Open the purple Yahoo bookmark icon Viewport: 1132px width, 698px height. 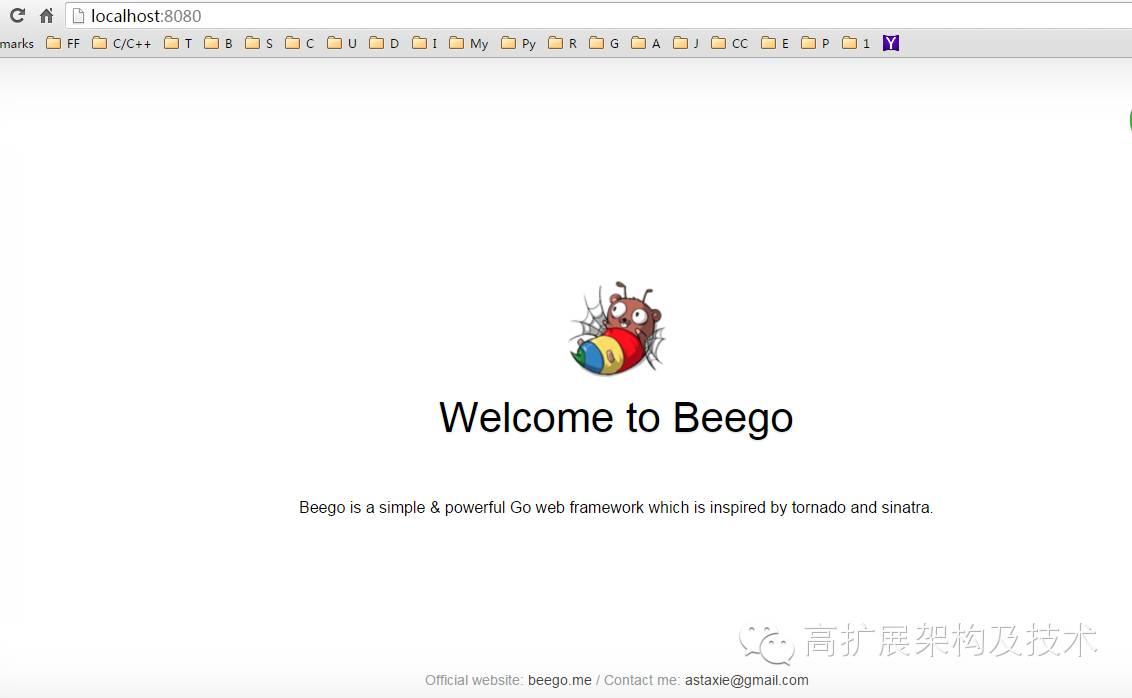(x=891, y=43)
